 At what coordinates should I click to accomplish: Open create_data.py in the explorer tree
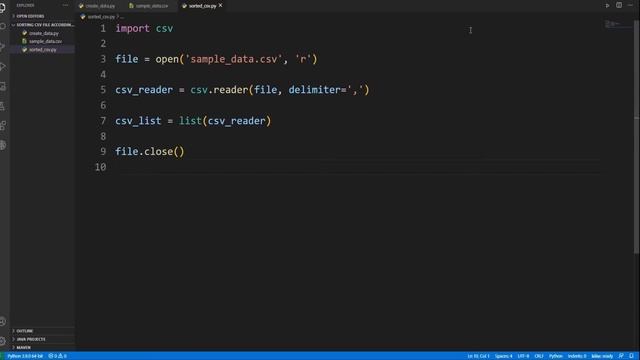(44, 33)
